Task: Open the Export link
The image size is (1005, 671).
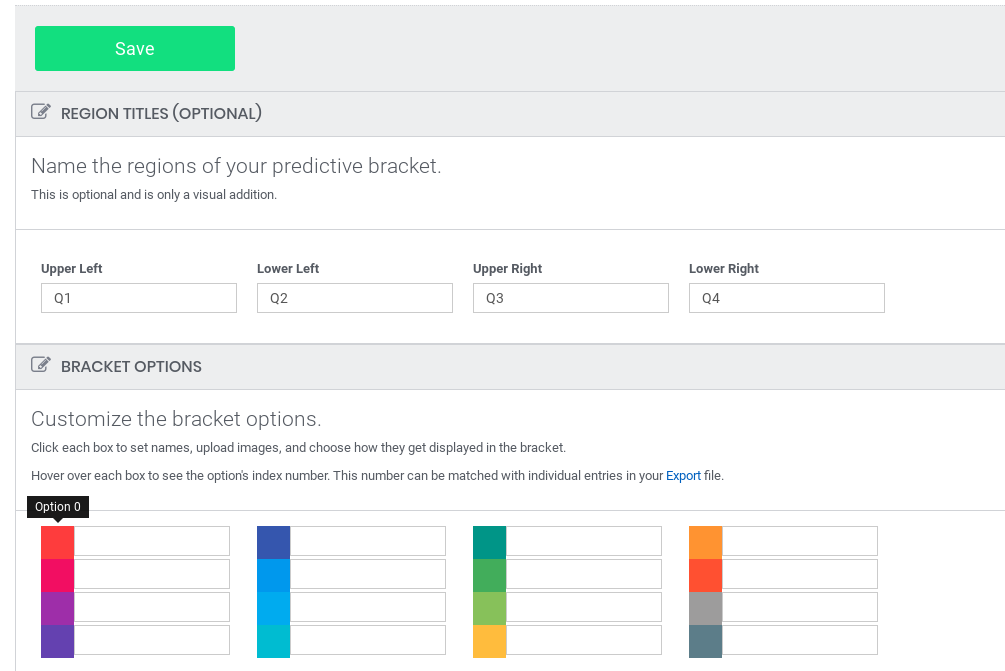Action: (683, 476)
